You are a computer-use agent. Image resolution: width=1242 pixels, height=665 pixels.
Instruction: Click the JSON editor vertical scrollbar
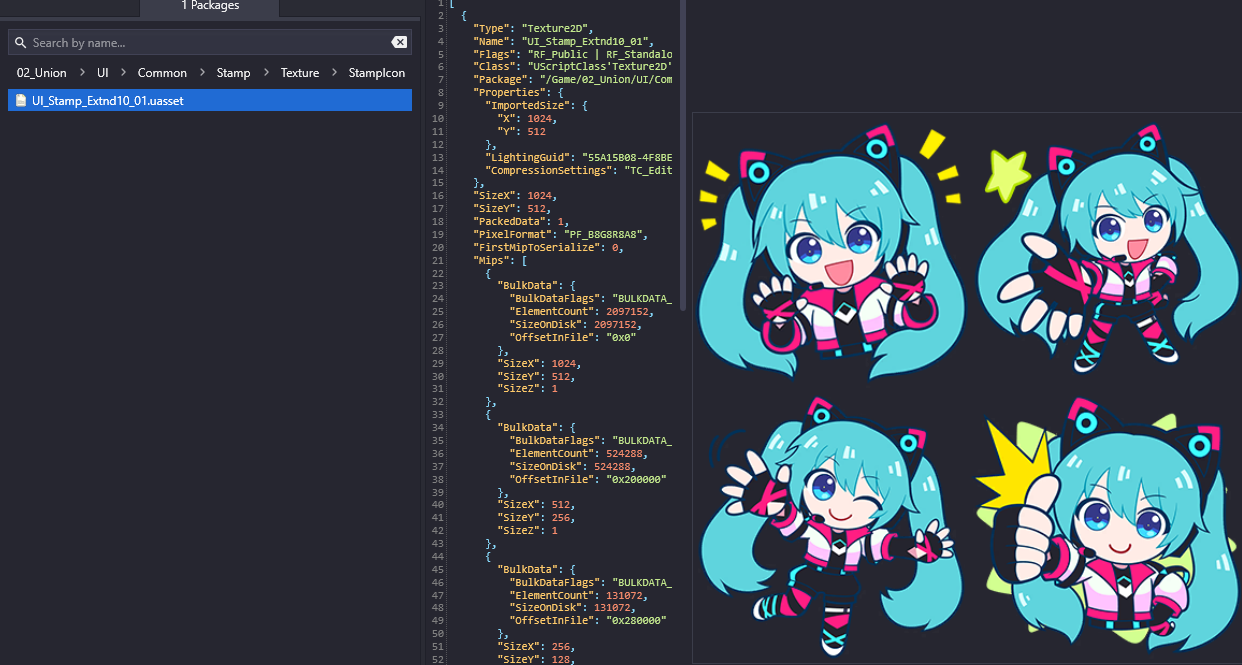(682, 155)
